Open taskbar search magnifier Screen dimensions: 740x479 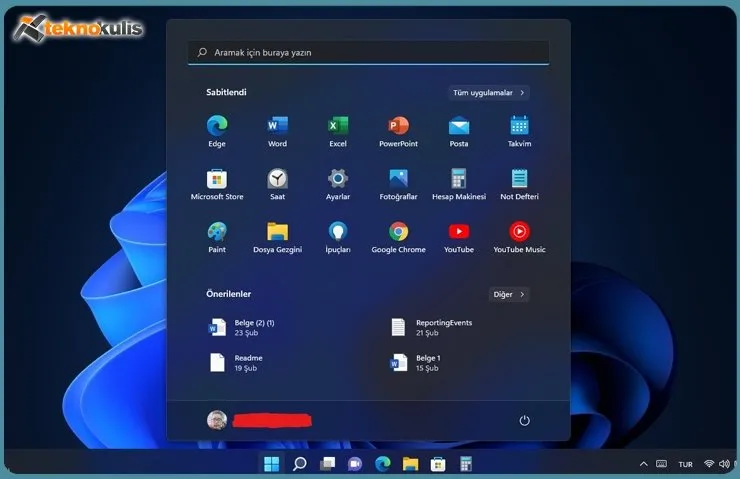pos(299,464)
